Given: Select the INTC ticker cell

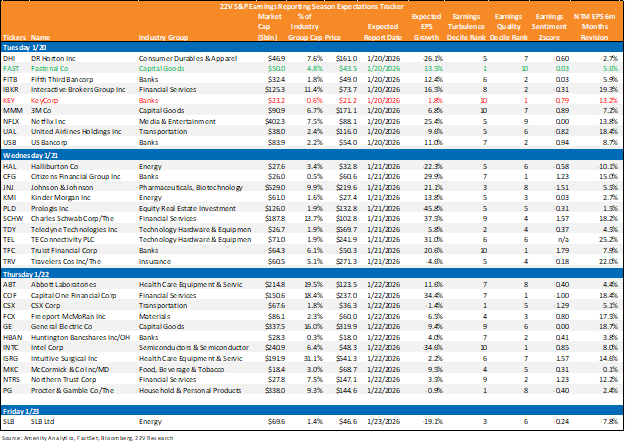Looking at the screenshot, I should [x=10, y=348].
